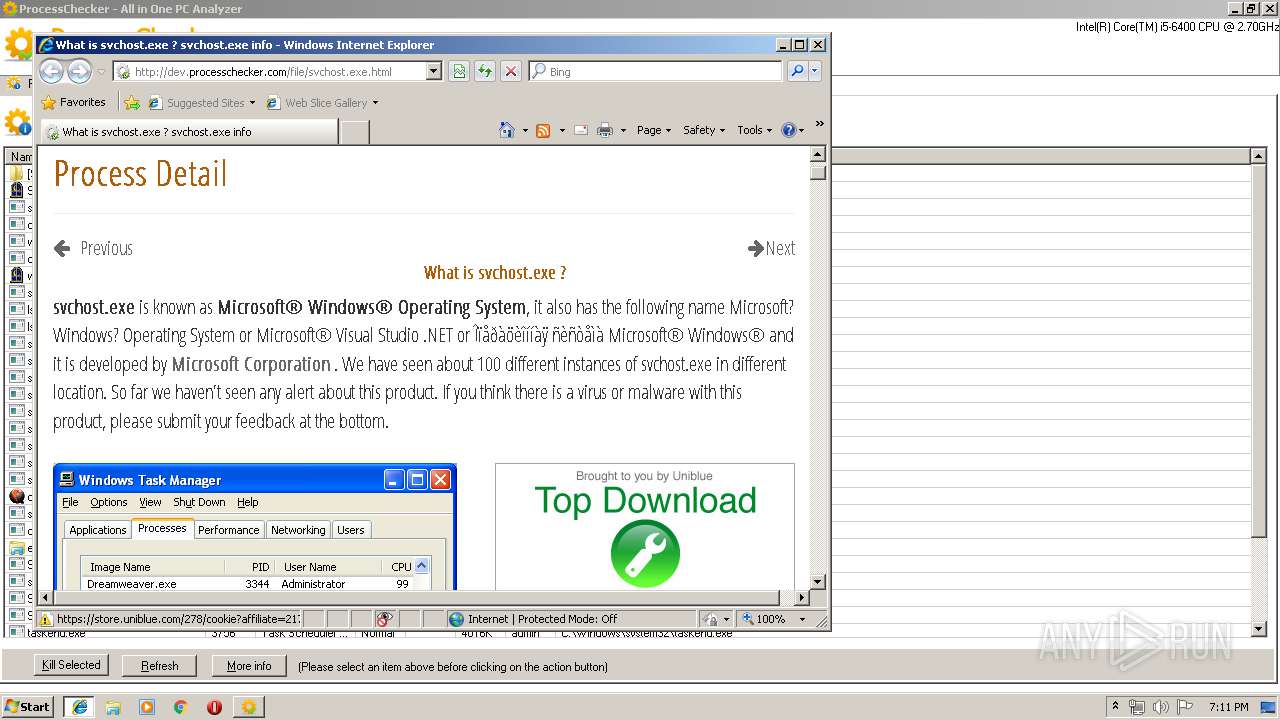Open Internet Explorer from taskbar

click(79, 707)
